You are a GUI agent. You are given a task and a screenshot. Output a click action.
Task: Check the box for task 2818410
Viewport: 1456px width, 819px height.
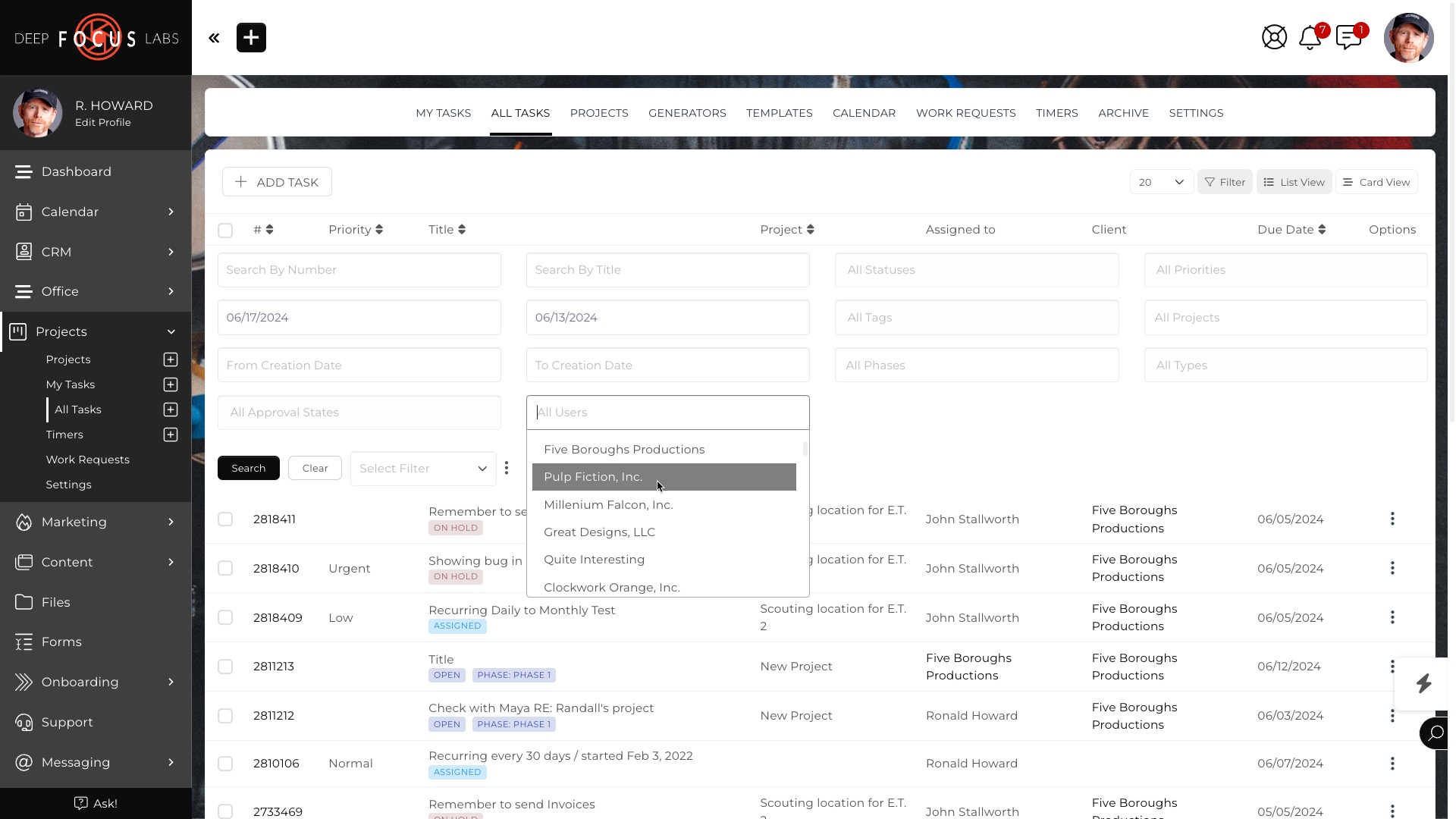point(225,568)
